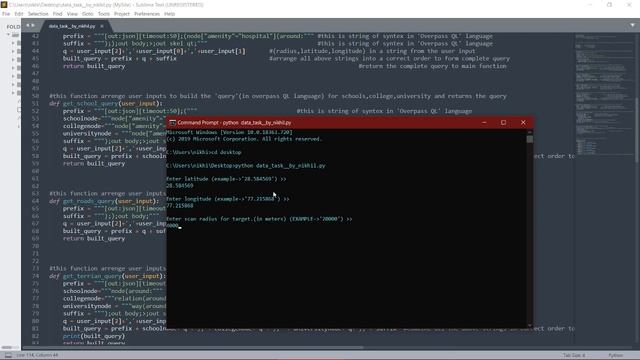This screenshot has height=360, width=640.
Task: Click the 'Enter scan radius' prompt line
Action: tap(259, 219)
